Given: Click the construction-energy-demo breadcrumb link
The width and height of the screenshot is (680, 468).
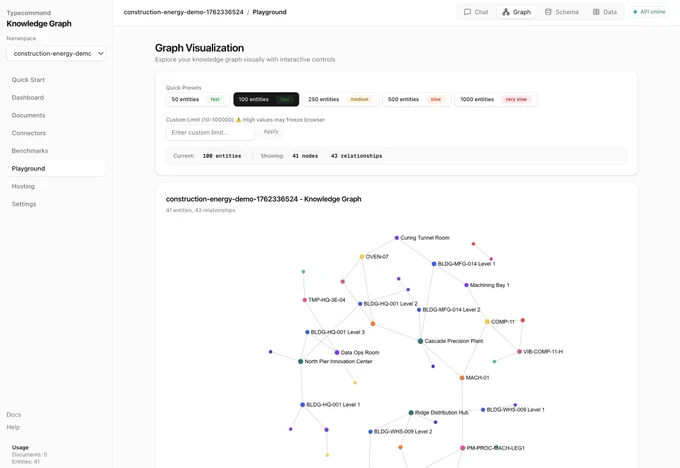Looking at the screenshot, I should [x=183, y=12].
